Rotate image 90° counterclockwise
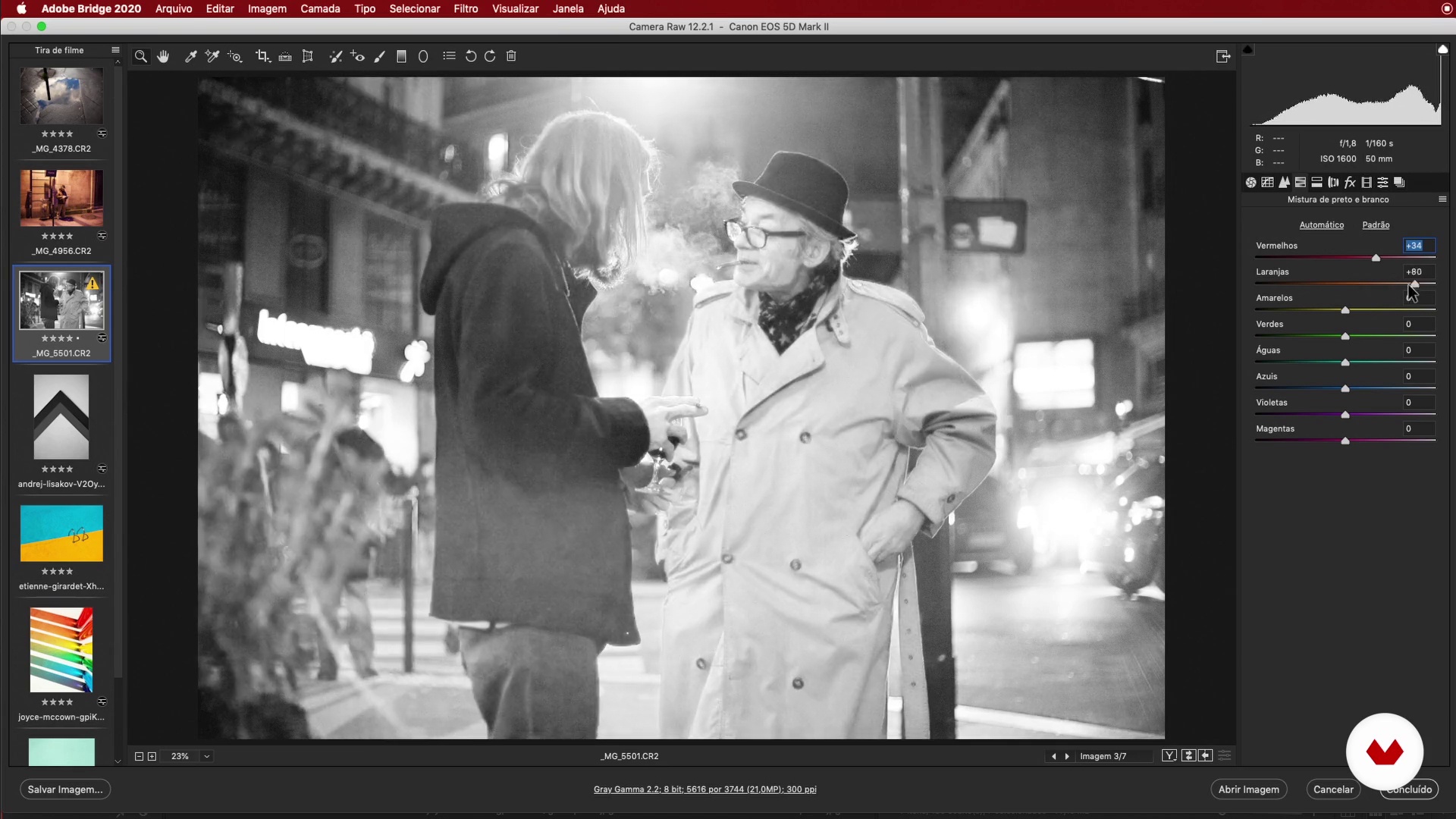This screenshot has width=1456, height=819. [470, 56]
